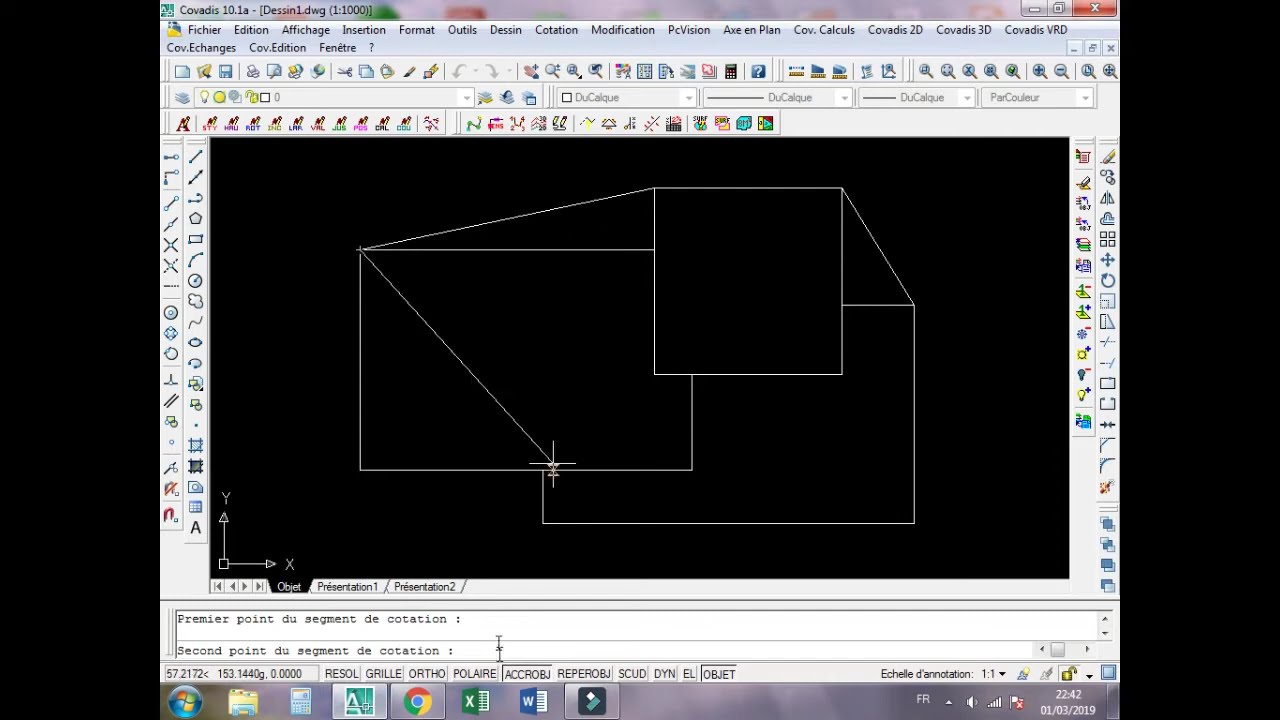1280x720 pixels.
Task: Open the DuCalque lineweight dropdown
Action: [967, 97]
